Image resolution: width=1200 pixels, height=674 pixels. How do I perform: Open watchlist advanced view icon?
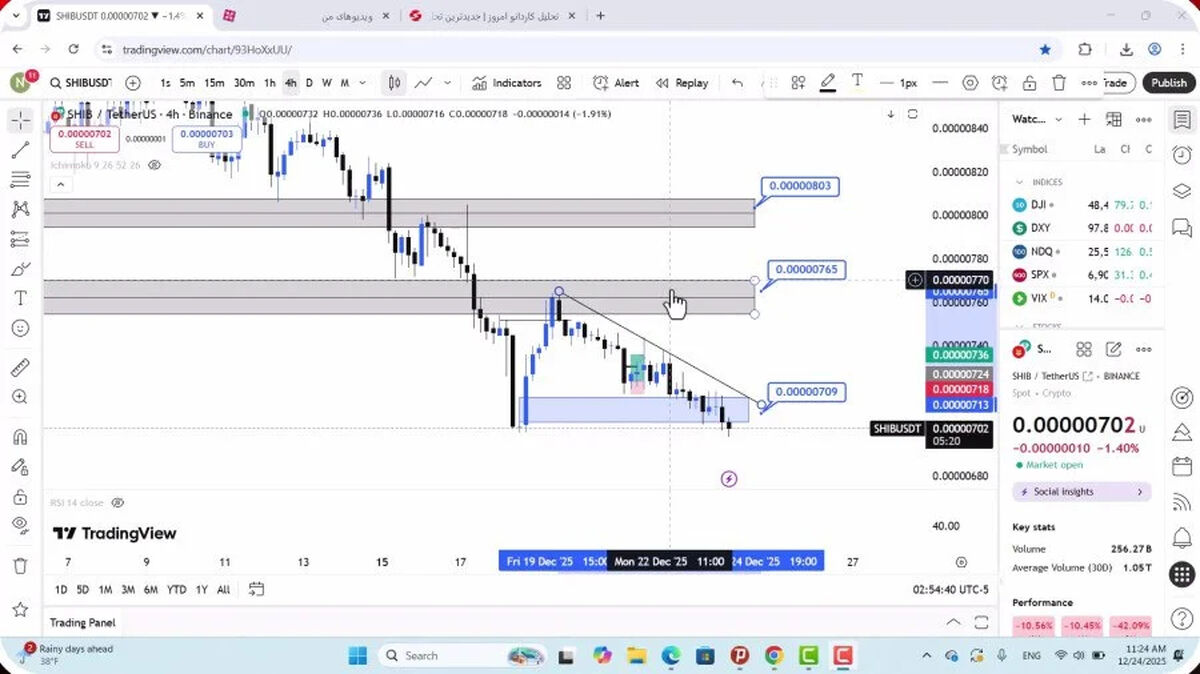(x=1113, y=119)
